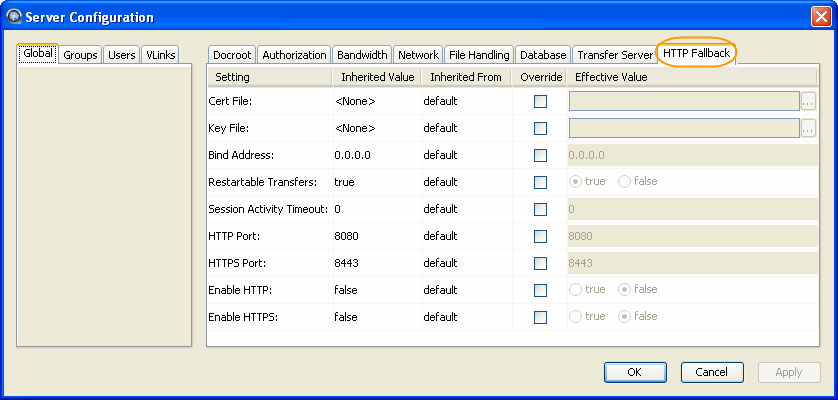Click the "Key File:" setting label
This screenshot has height=400, width=838.
(x=229, y=128)
